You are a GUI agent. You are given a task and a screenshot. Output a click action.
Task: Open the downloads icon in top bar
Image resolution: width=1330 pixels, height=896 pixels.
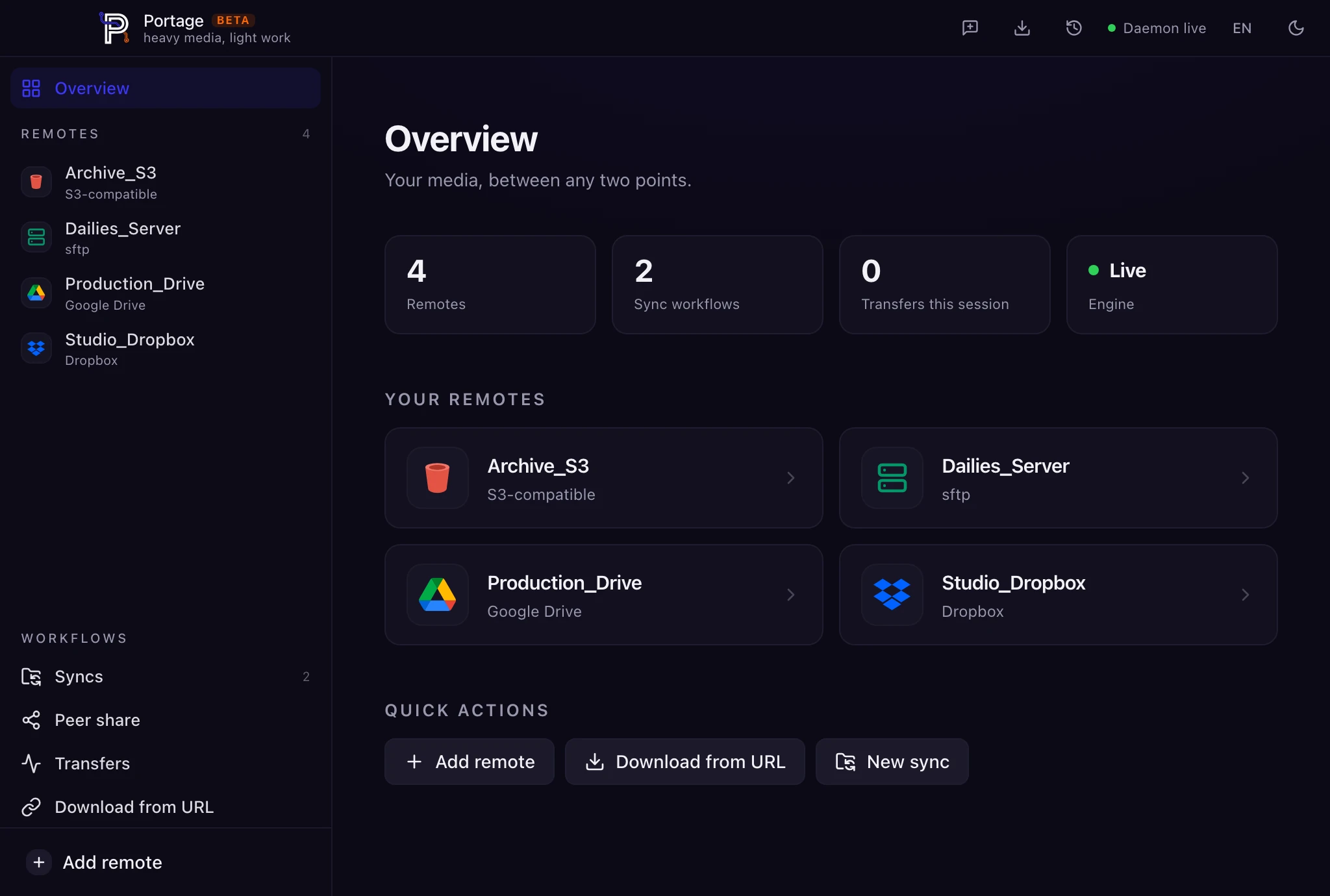click(1022, 28)
